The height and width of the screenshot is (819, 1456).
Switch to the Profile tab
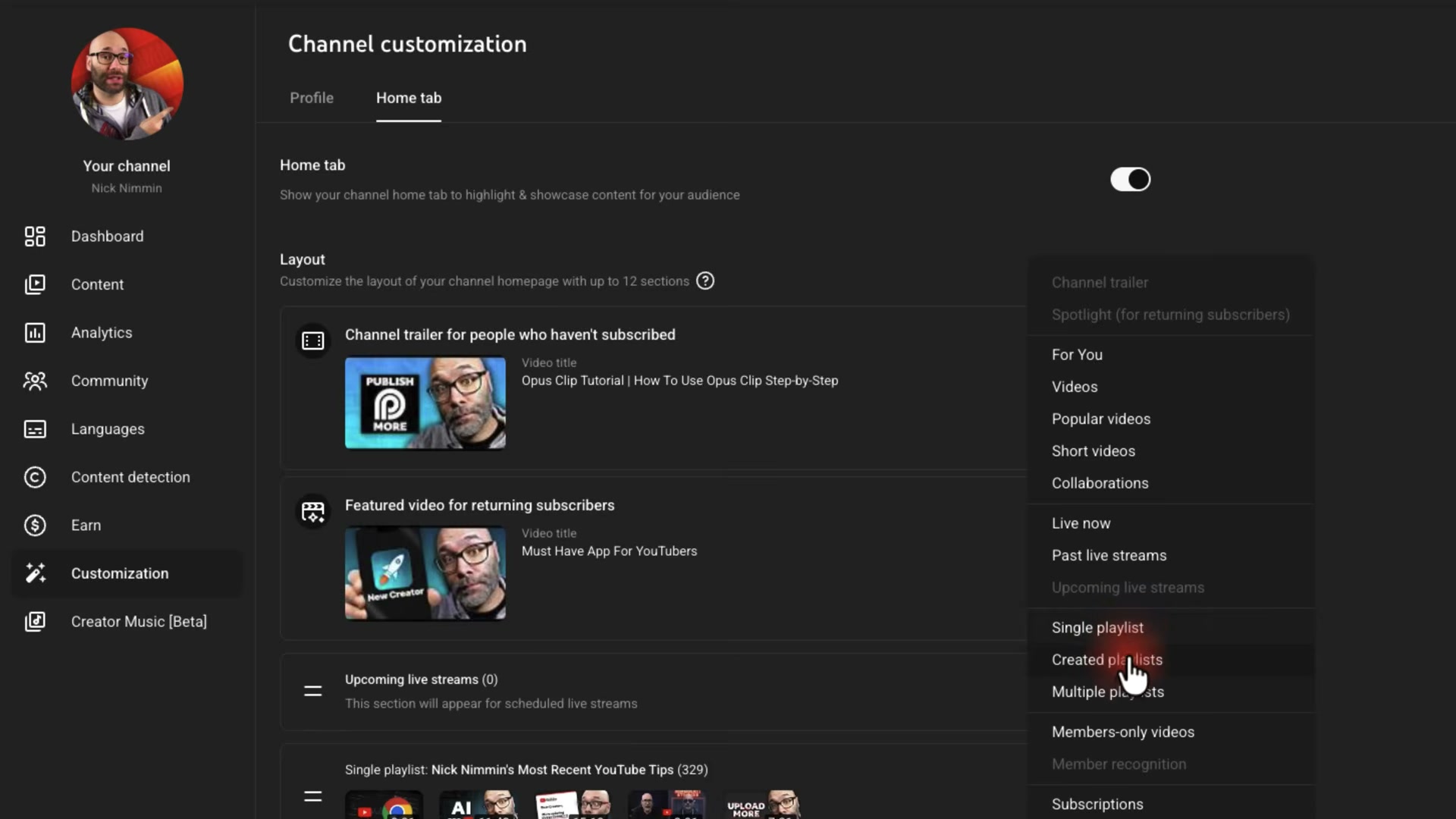tap(312, 98)
